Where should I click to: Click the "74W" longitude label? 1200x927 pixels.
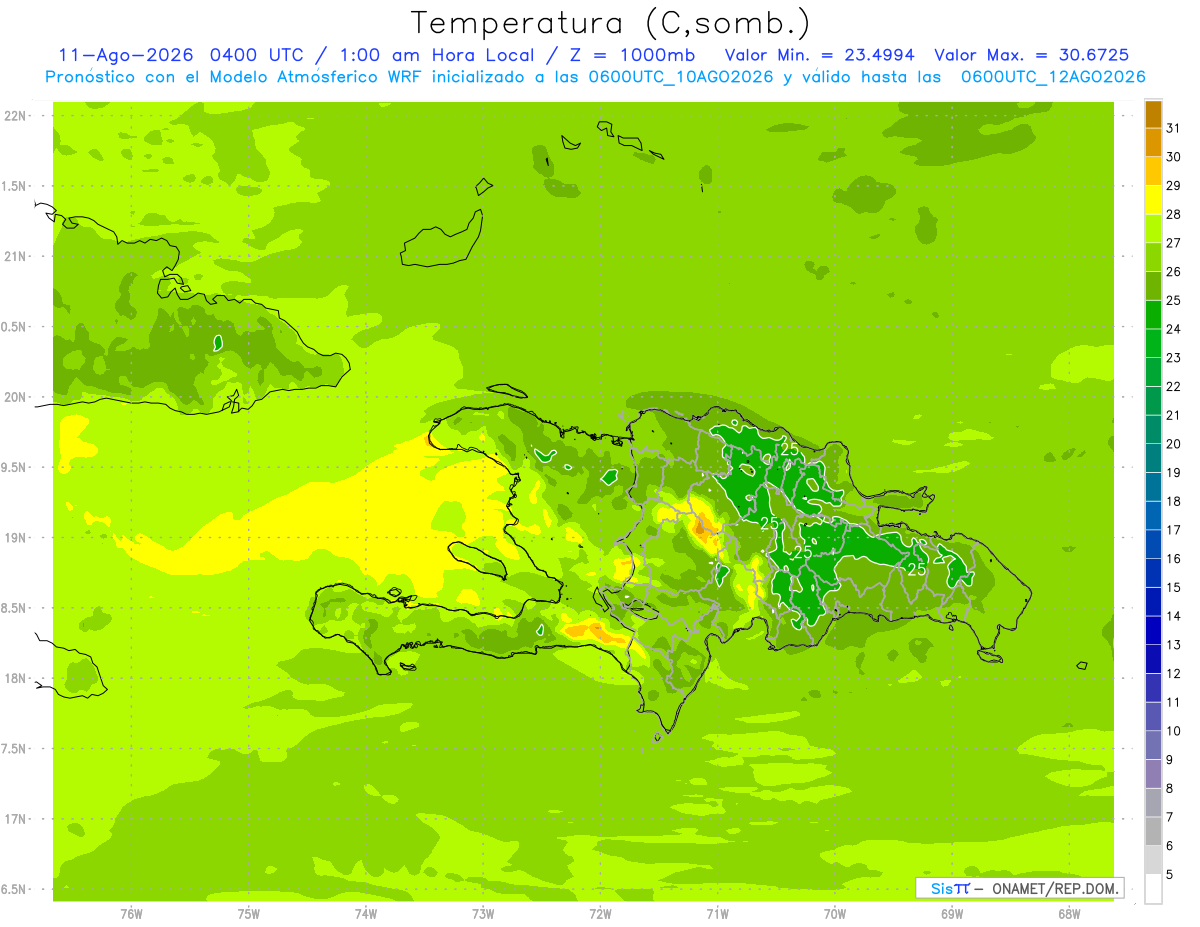(366, 914)
